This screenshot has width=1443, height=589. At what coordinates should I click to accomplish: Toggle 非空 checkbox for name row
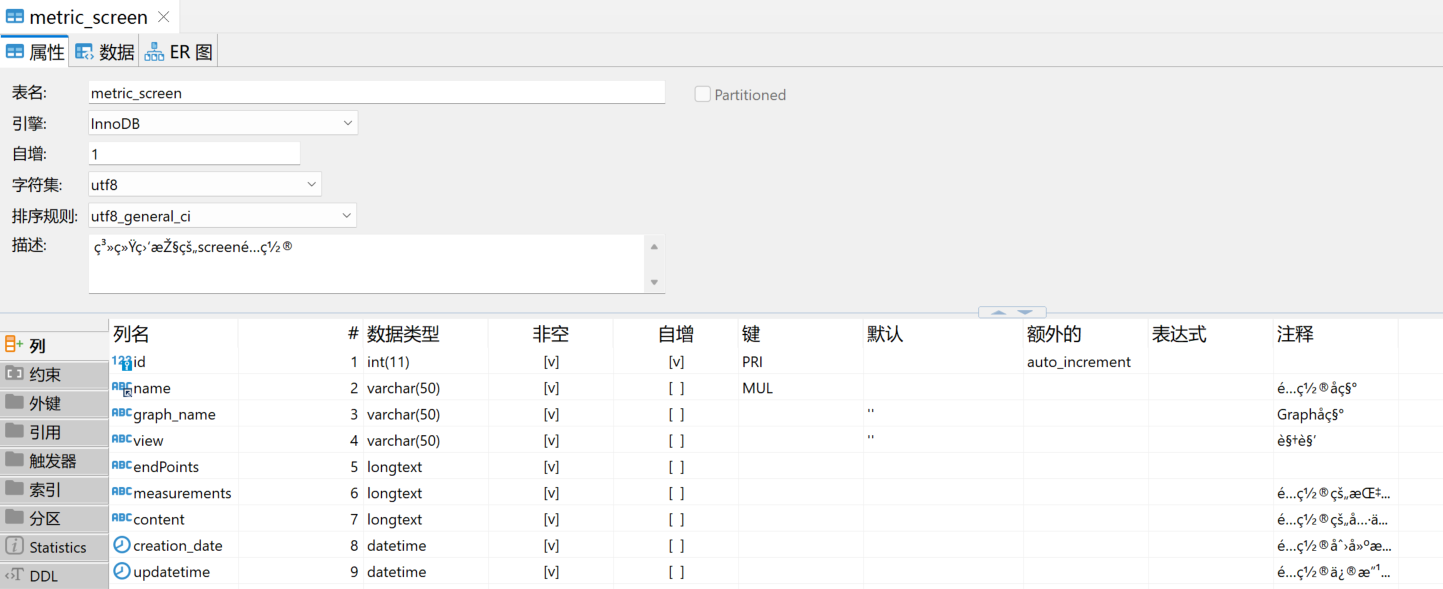click(x=551, y=388)
